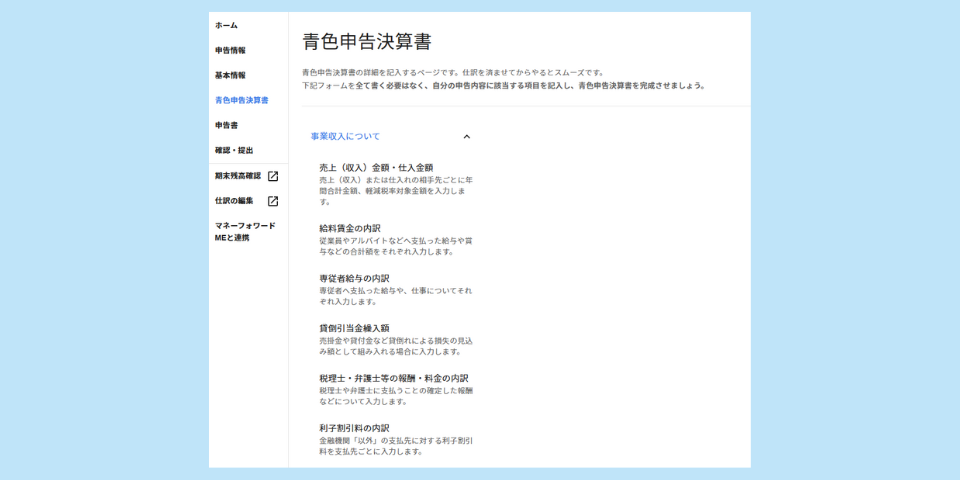Click the external link icon beside 期末残高確認

273,176
